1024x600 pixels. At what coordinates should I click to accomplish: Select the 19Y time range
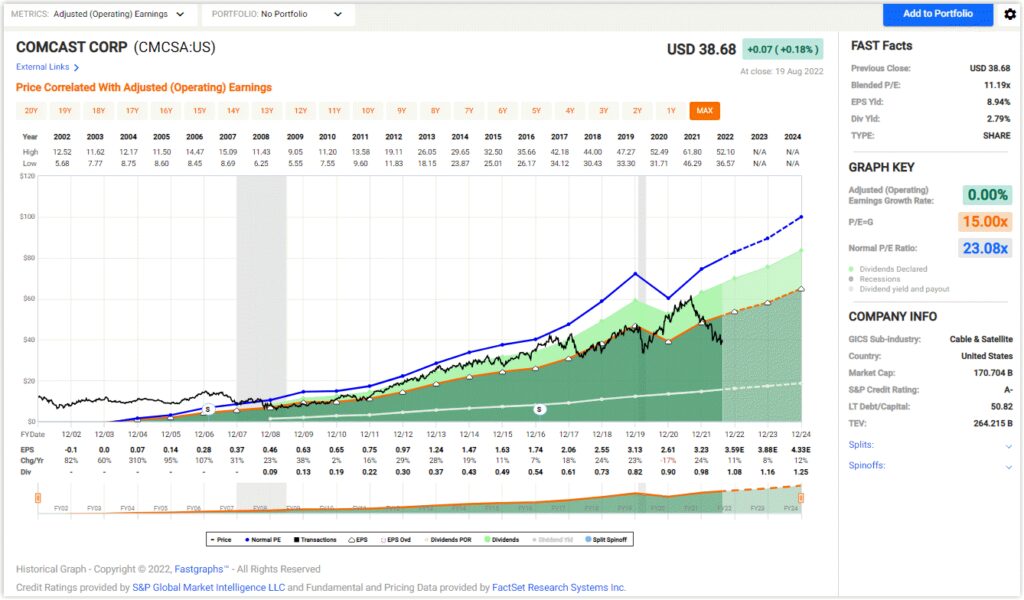click(65, 111)
